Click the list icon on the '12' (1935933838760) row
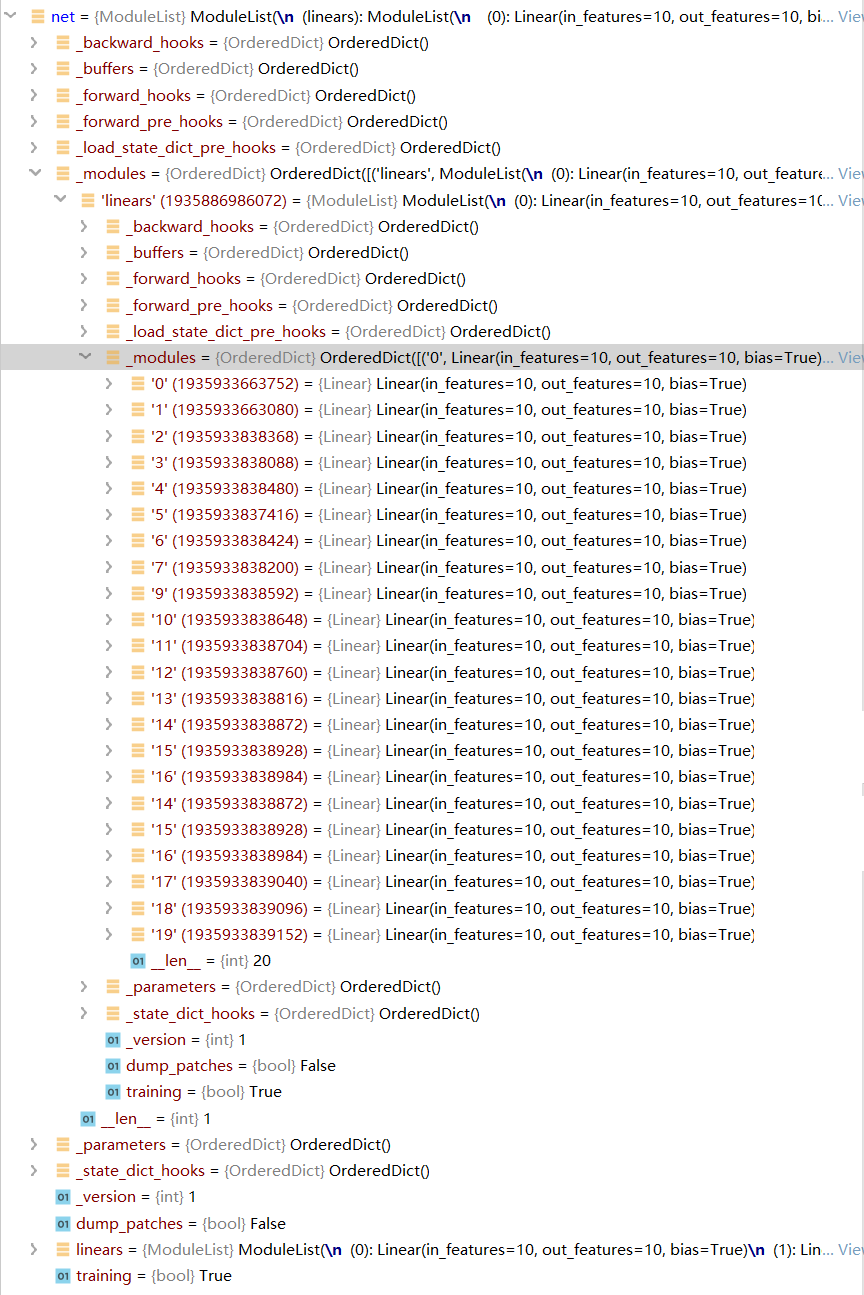The width and height of the screenshot is (864, 1295). pyautogui.click(x=138, y=672)
